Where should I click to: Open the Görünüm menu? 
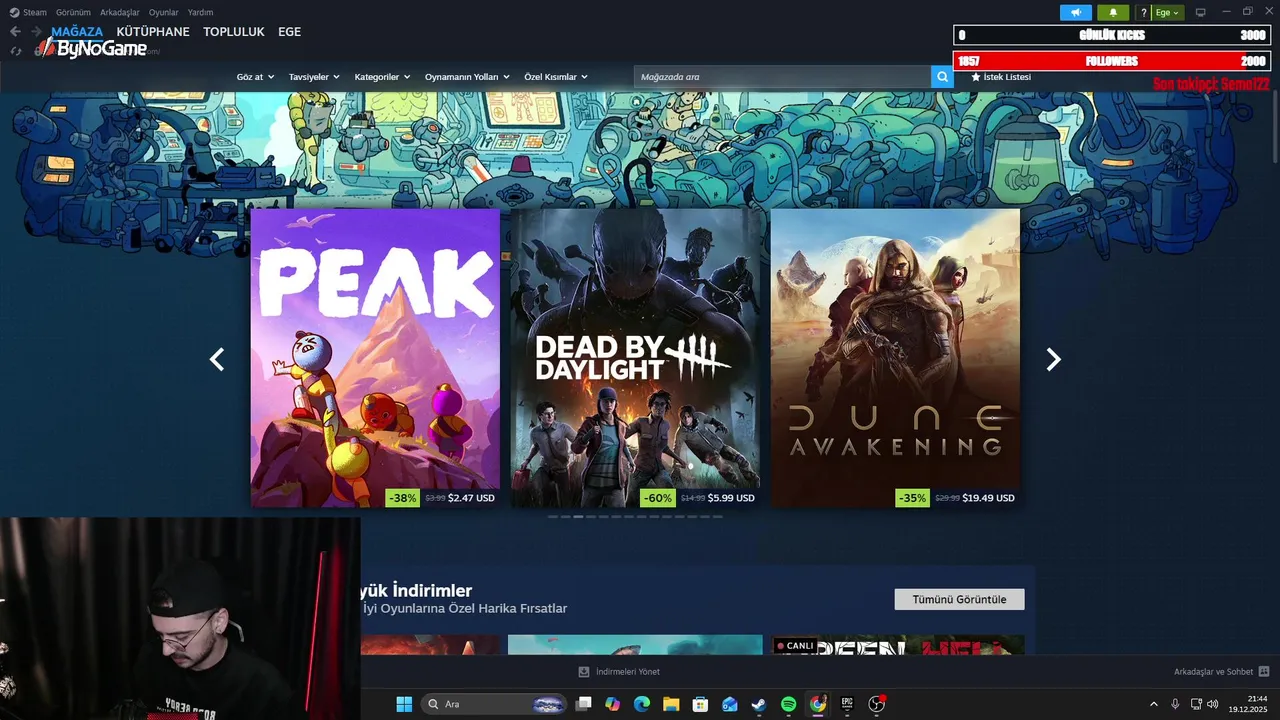coord(73,13)
